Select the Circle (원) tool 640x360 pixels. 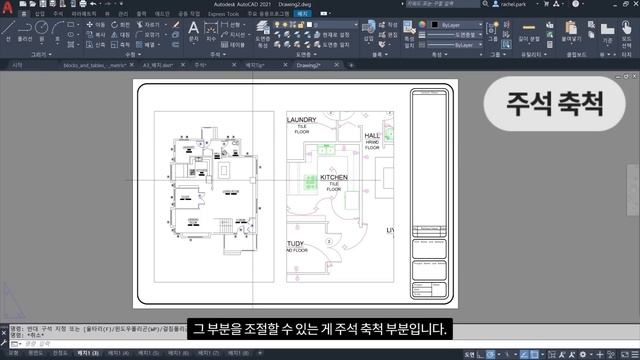click(x=42, y=31)
